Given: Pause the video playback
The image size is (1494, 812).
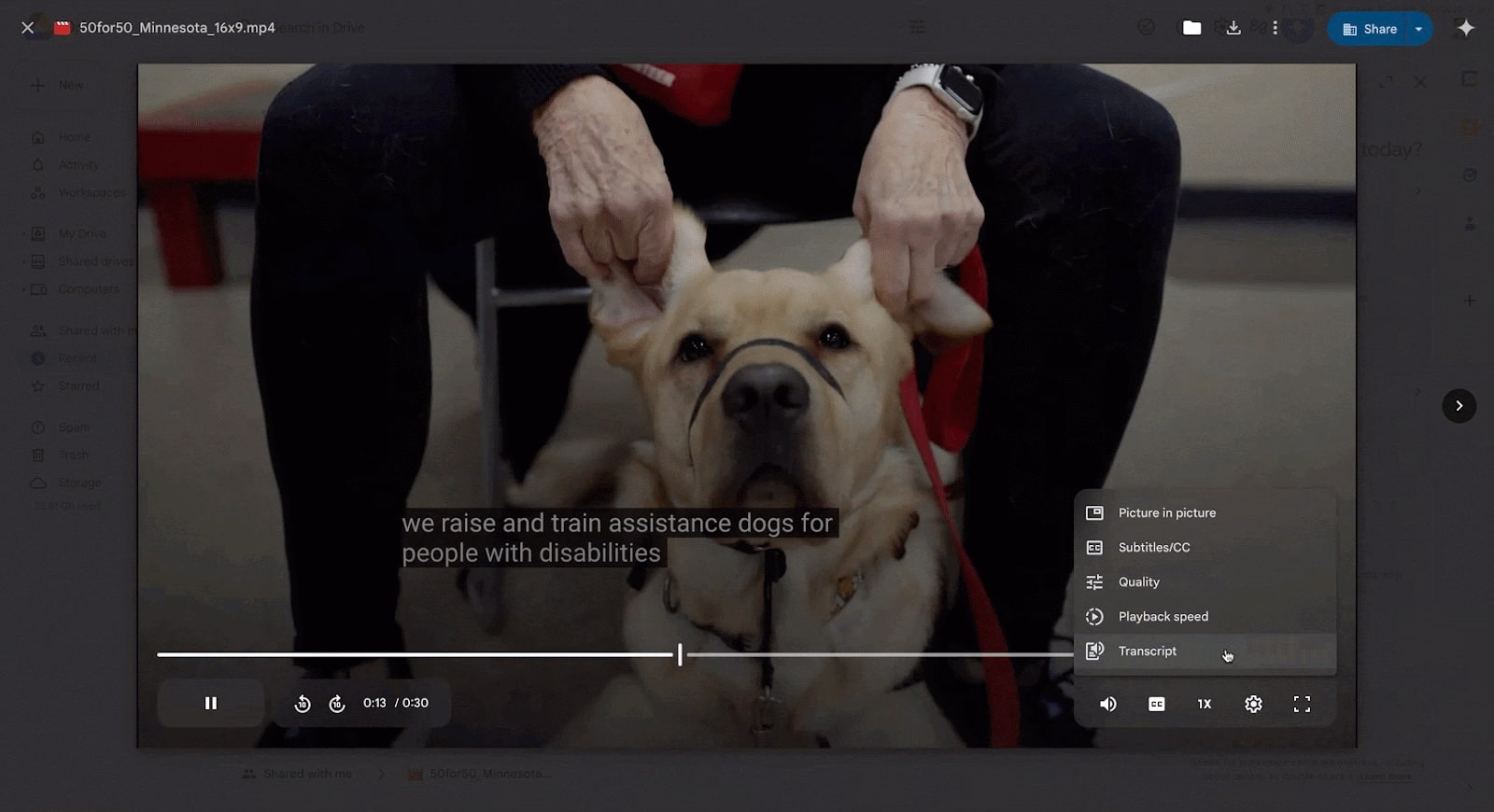Looking at the screenshot, I should 211,703.
